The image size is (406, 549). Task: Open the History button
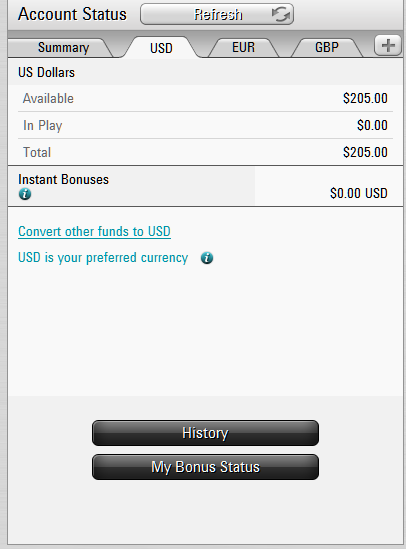click(x=205, y=433)
